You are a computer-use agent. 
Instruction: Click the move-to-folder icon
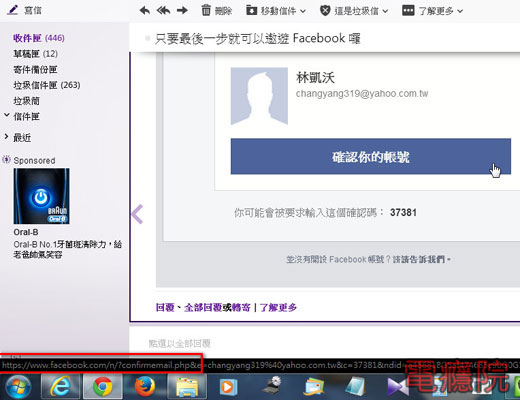251,11
